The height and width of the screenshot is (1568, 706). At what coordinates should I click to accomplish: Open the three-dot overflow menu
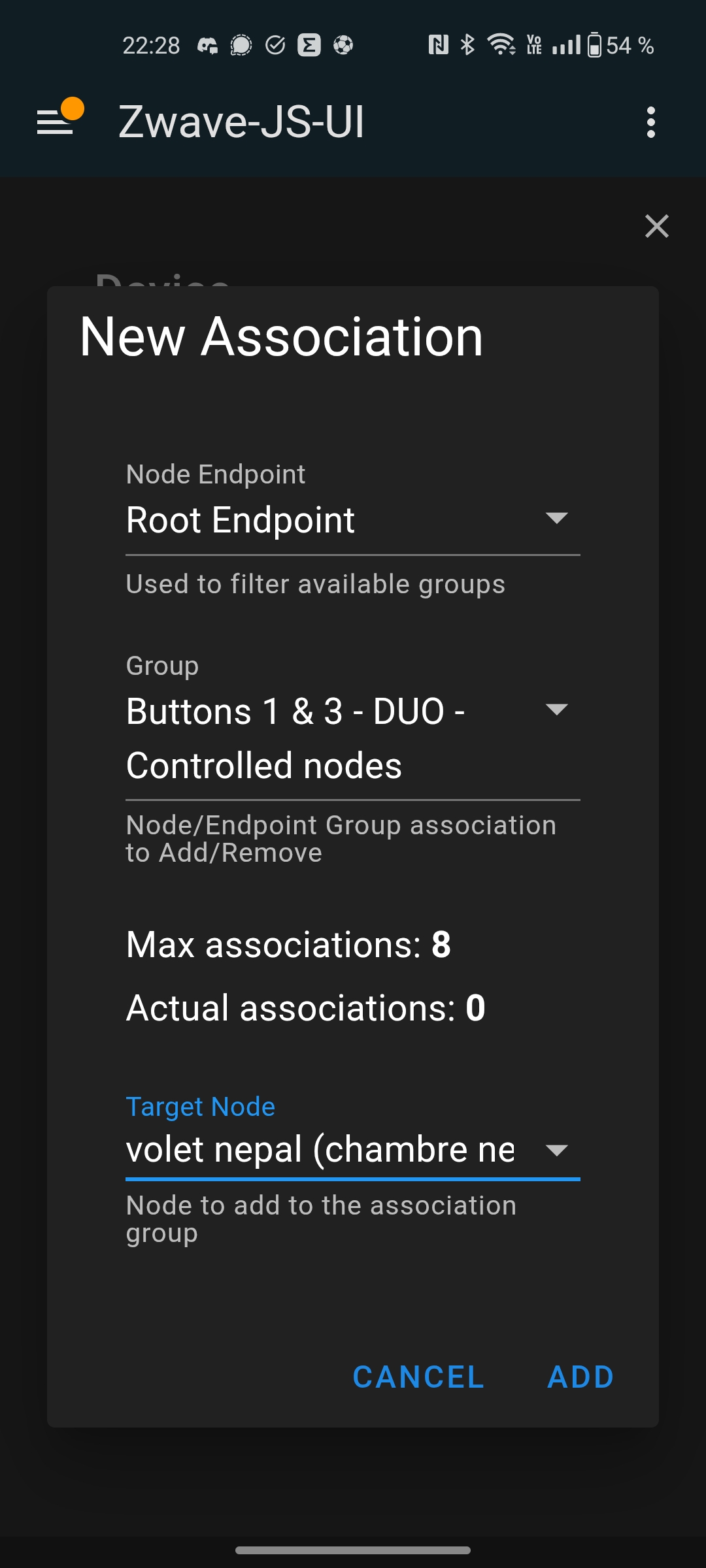(650, 122)
